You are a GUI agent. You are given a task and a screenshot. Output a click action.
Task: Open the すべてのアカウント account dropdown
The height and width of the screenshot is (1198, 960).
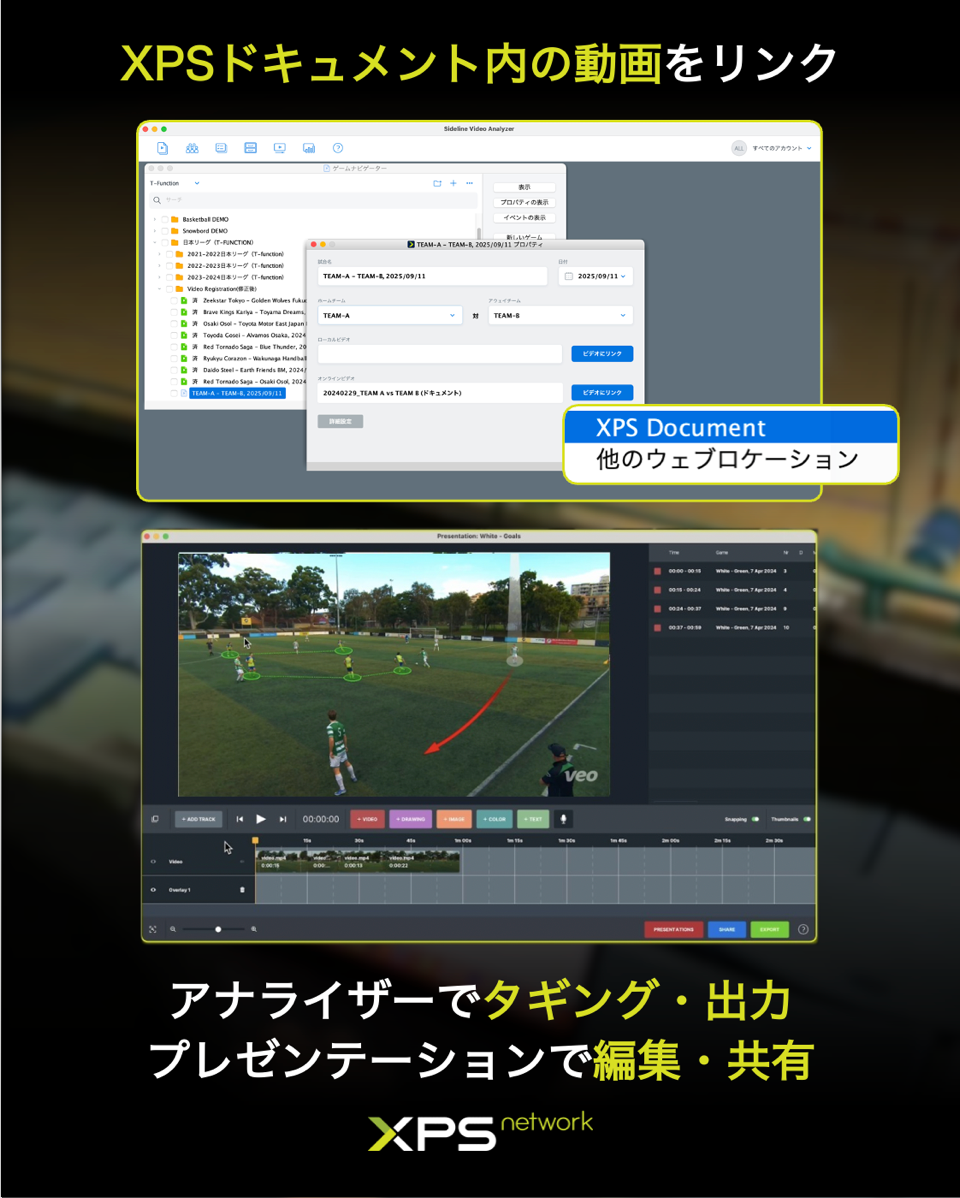coord(781,148)
